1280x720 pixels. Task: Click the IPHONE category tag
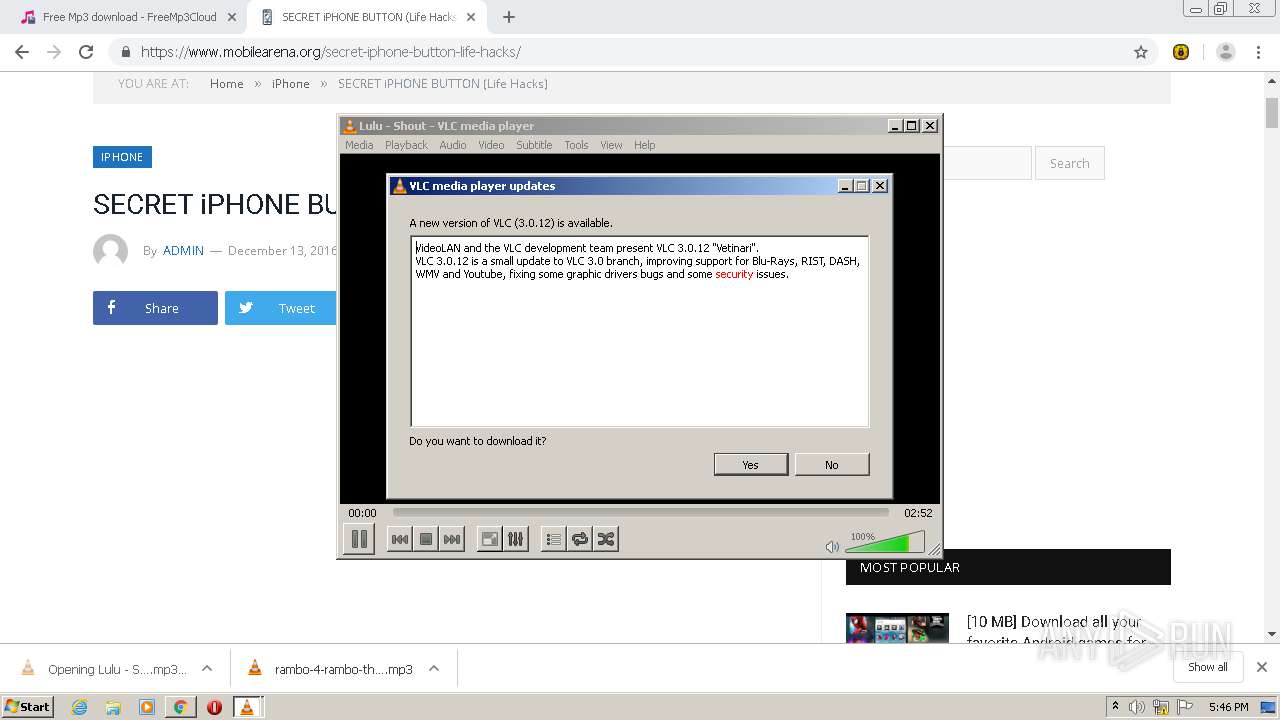point(122,157)
